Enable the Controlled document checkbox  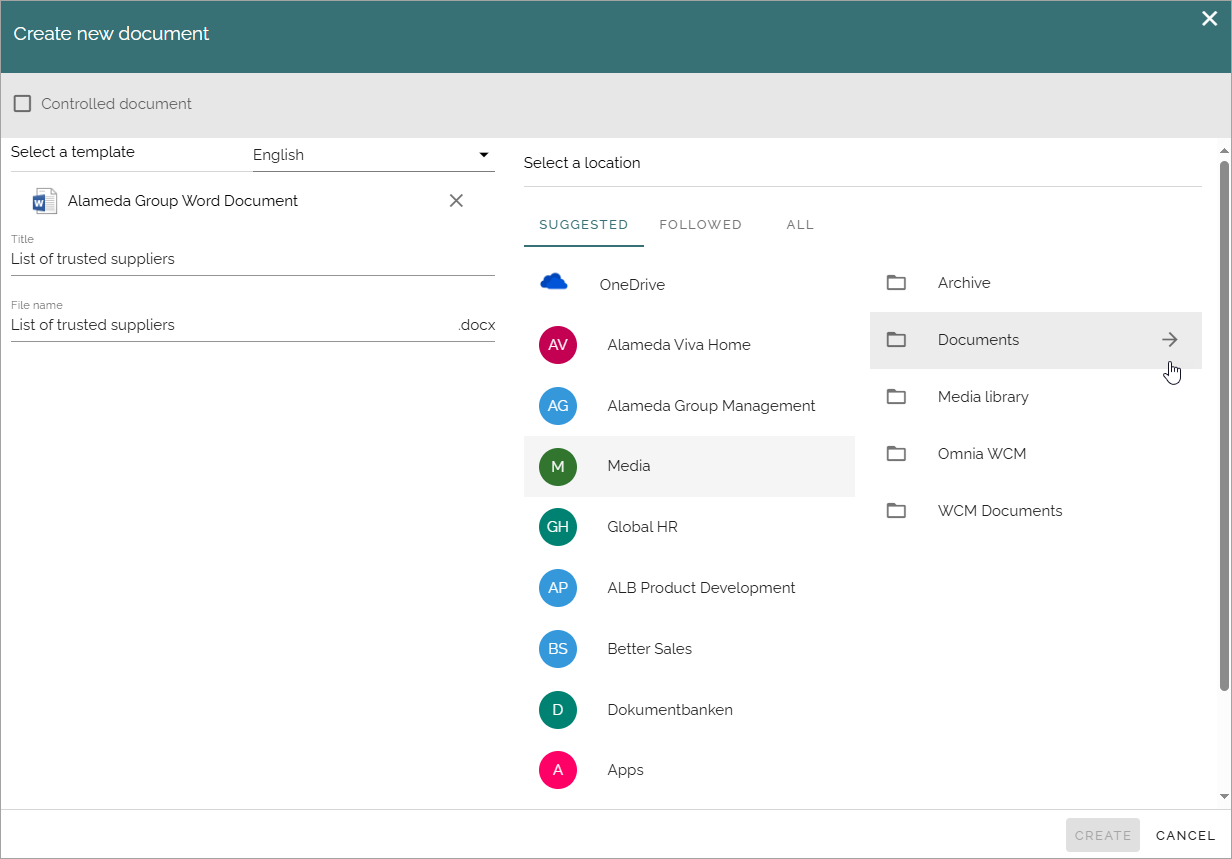point(22,104)
